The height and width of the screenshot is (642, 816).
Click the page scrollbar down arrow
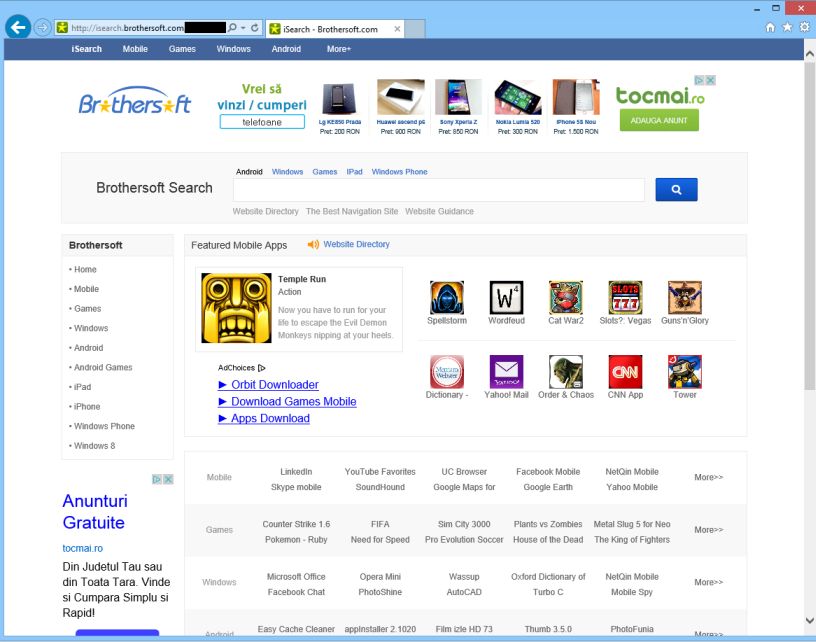tap(810, 620)
